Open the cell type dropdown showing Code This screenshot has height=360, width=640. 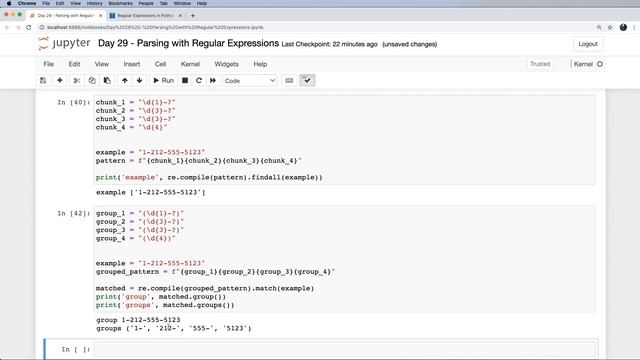[249, 81]
